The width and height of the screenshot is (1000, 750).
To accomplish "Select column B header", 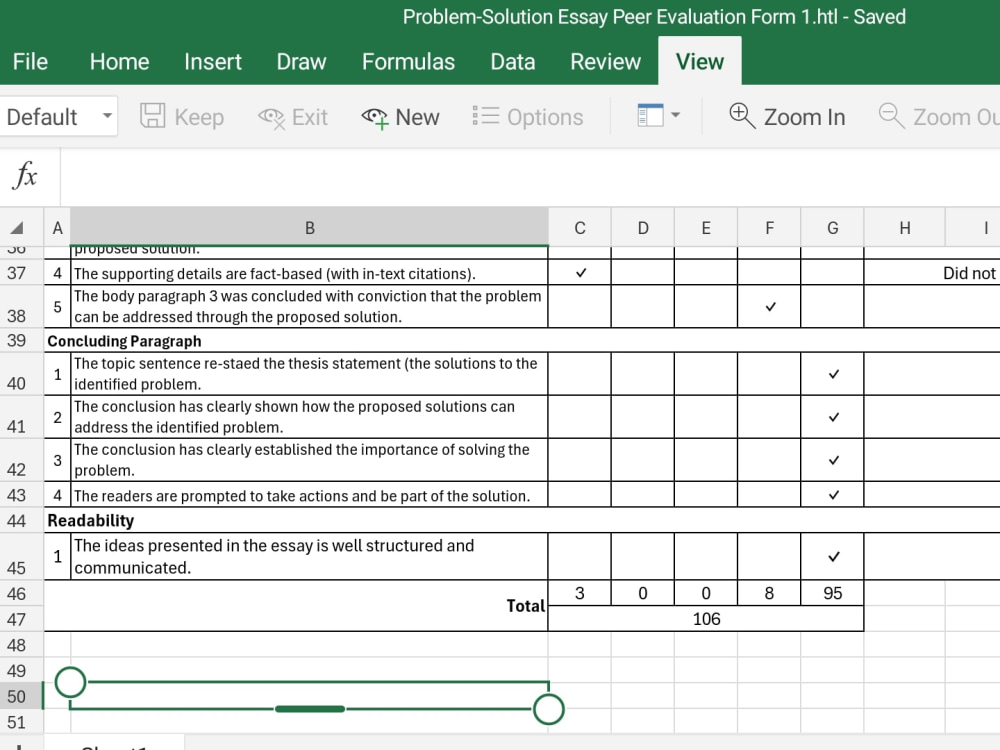I will [309, 228].
